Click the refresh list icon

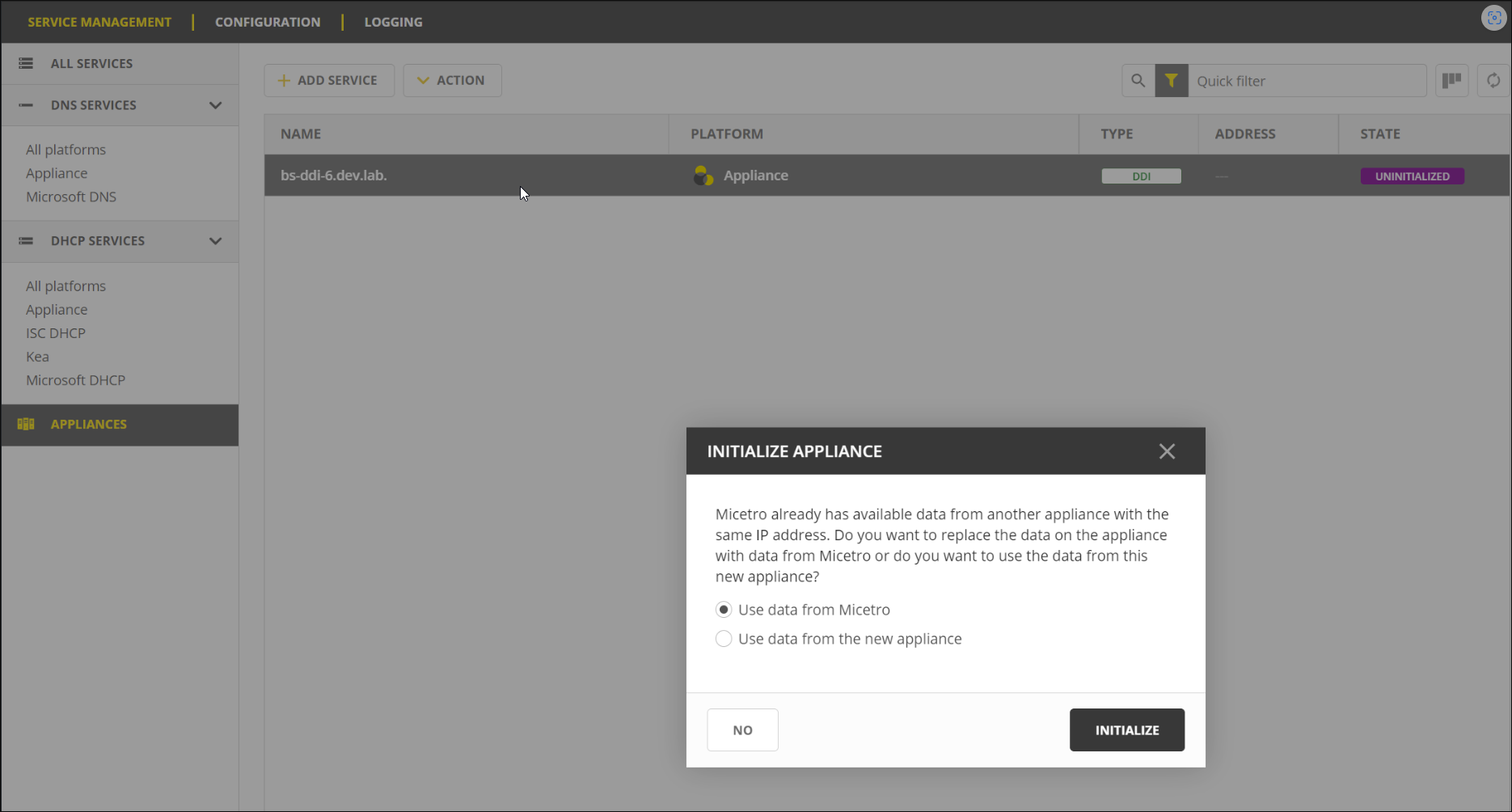pyautogui.click(x=1493, y=81)
